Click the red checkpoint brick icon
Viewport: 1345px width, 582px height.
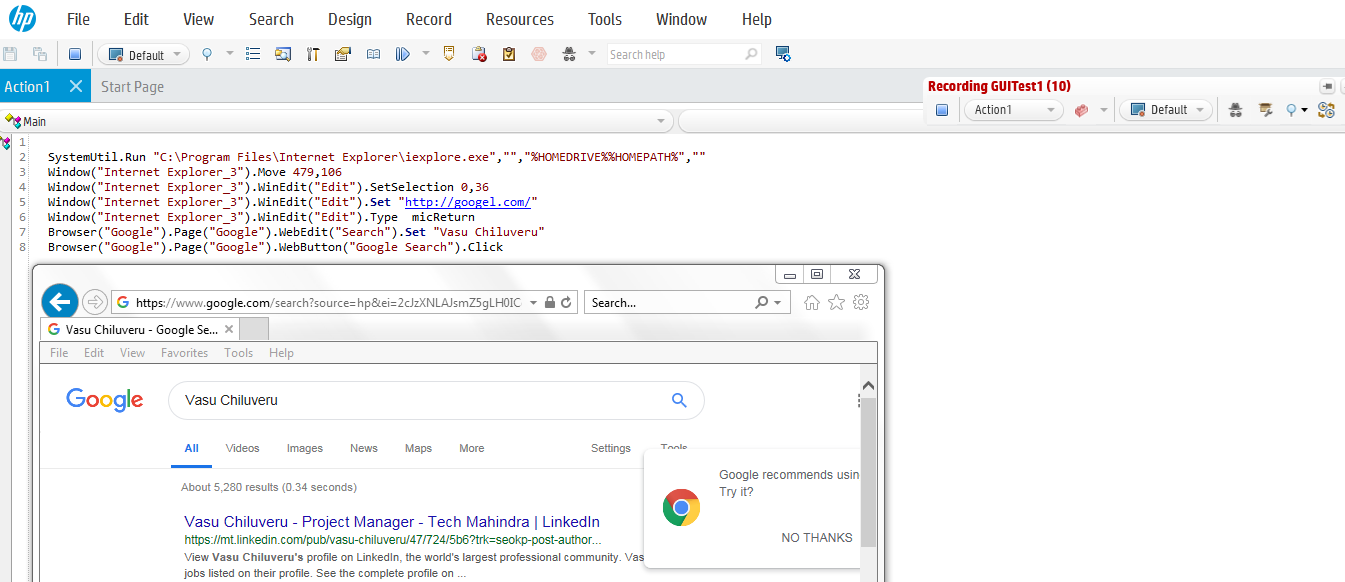1082,109
